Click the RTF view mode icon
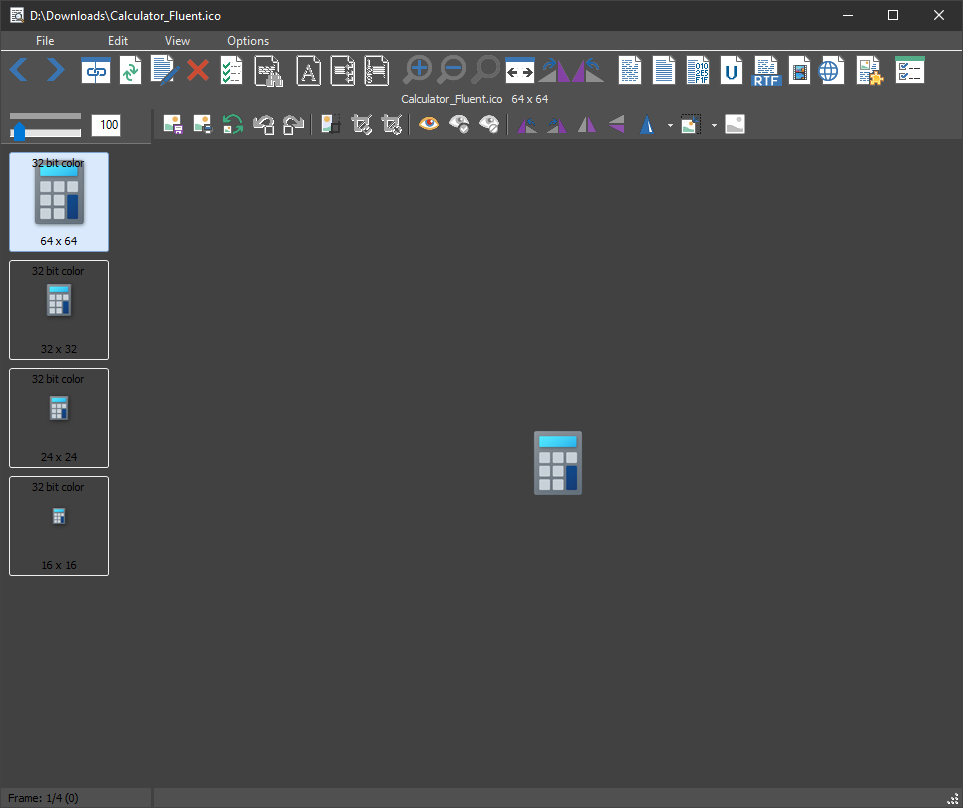This screenshot has height=808, width=963. coord(767,70)
